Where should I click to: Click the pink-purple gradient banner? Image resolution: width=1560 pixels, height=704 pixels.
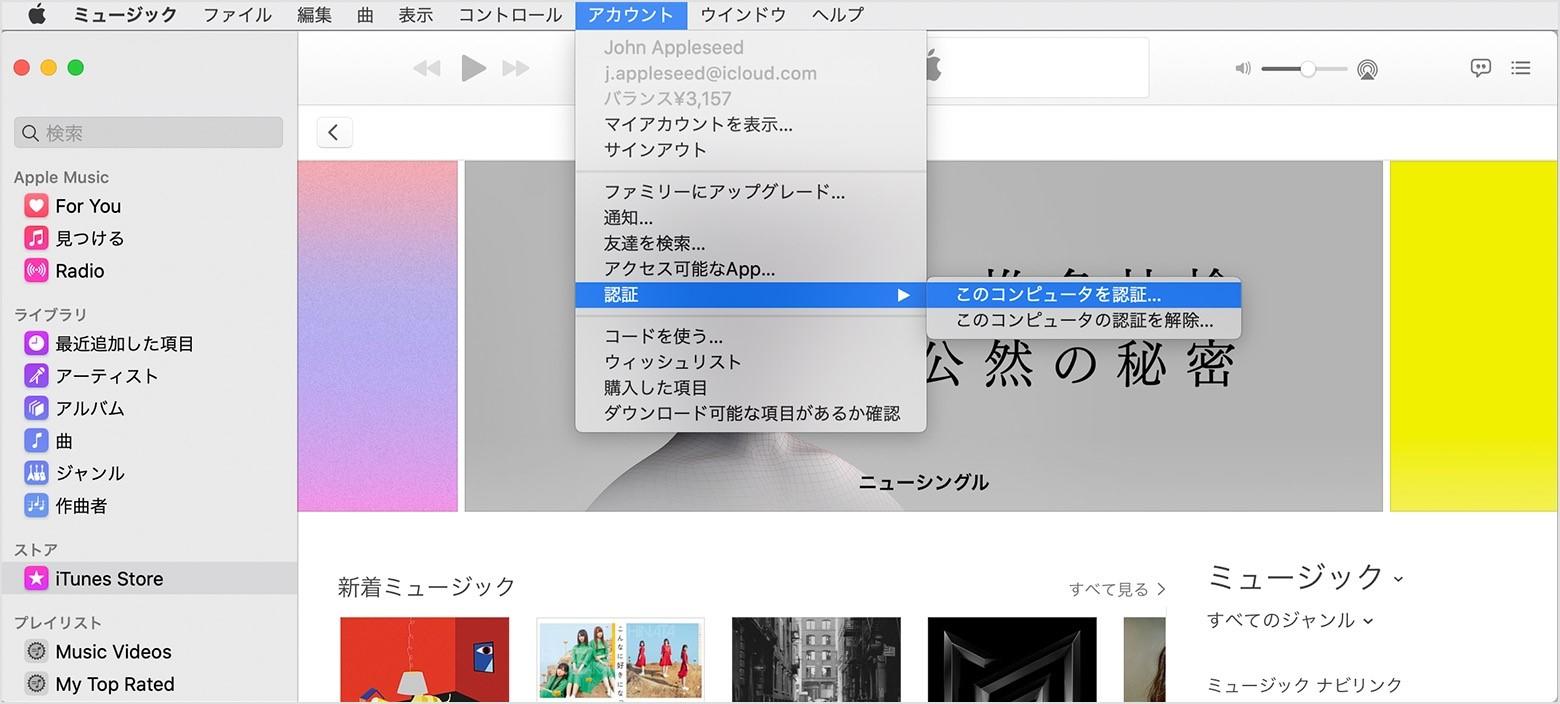pyautogui.click(x=377, y=336)
